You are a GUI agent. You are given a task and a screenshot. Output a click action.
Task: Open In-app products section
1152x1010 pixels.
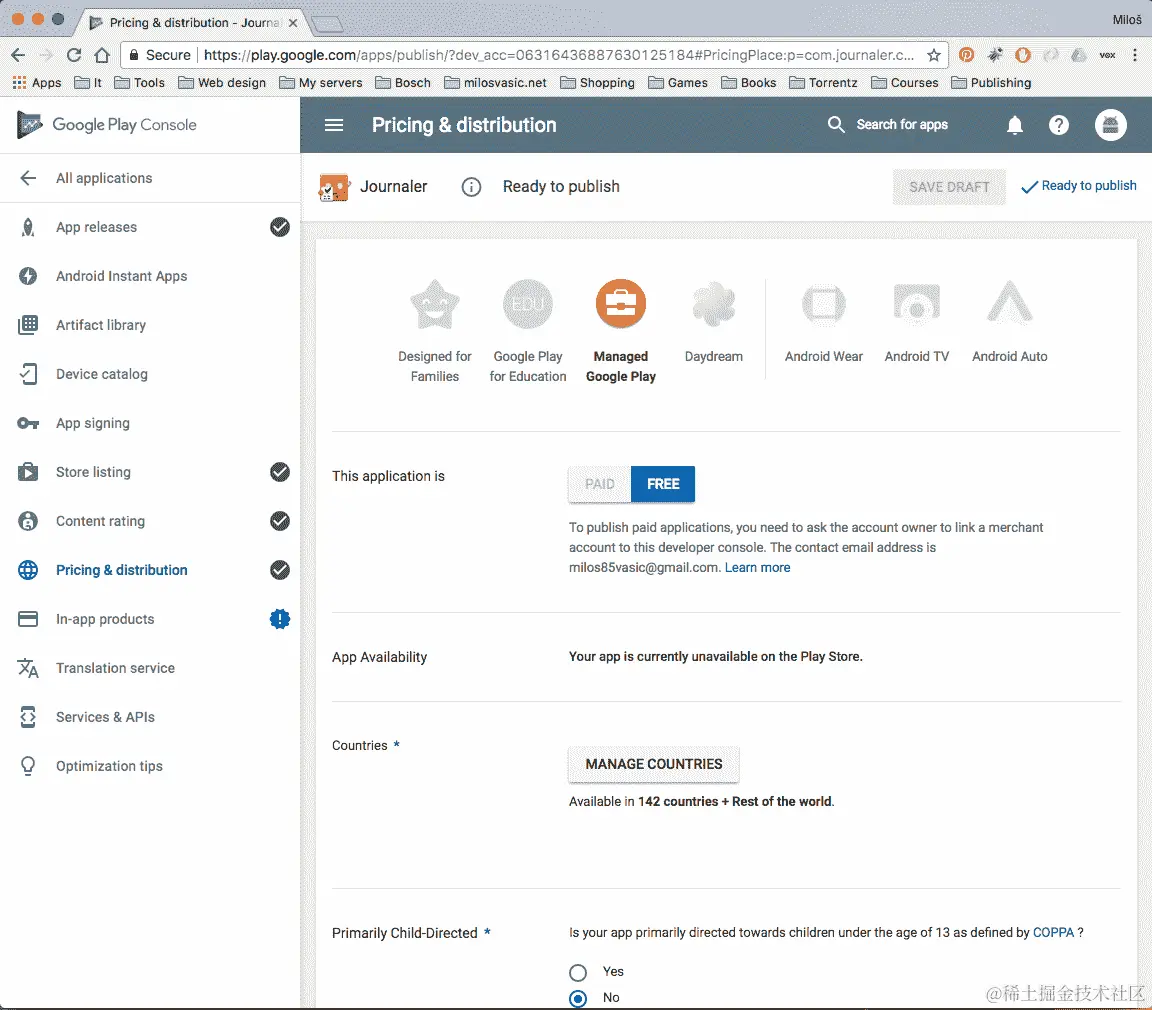[x=105, y=619]
